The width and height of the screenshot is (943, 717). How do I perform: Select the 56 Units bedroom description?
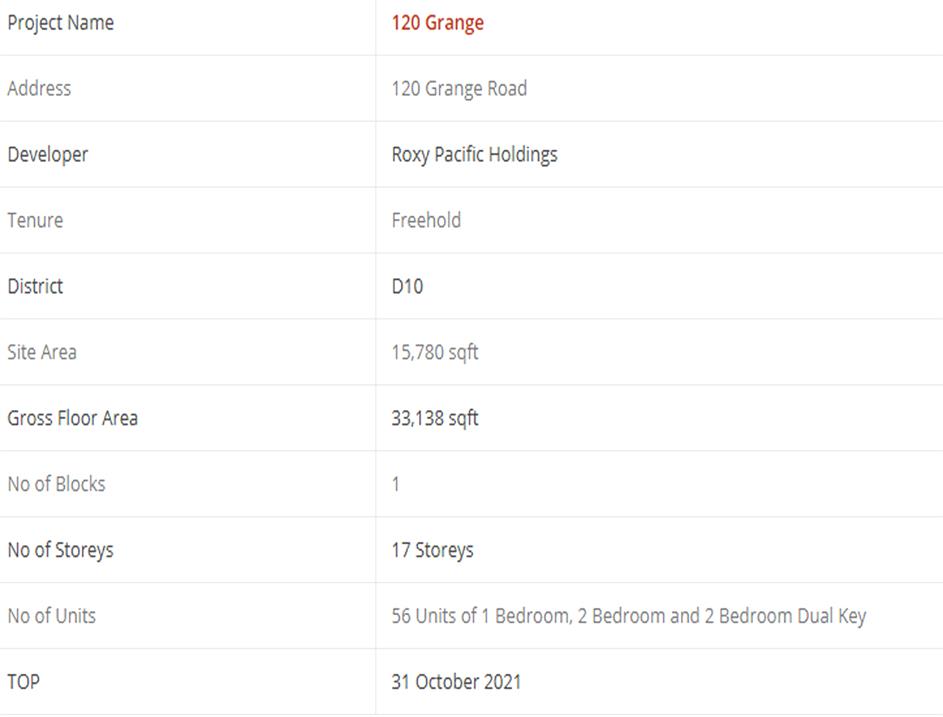tap(628, 617)
